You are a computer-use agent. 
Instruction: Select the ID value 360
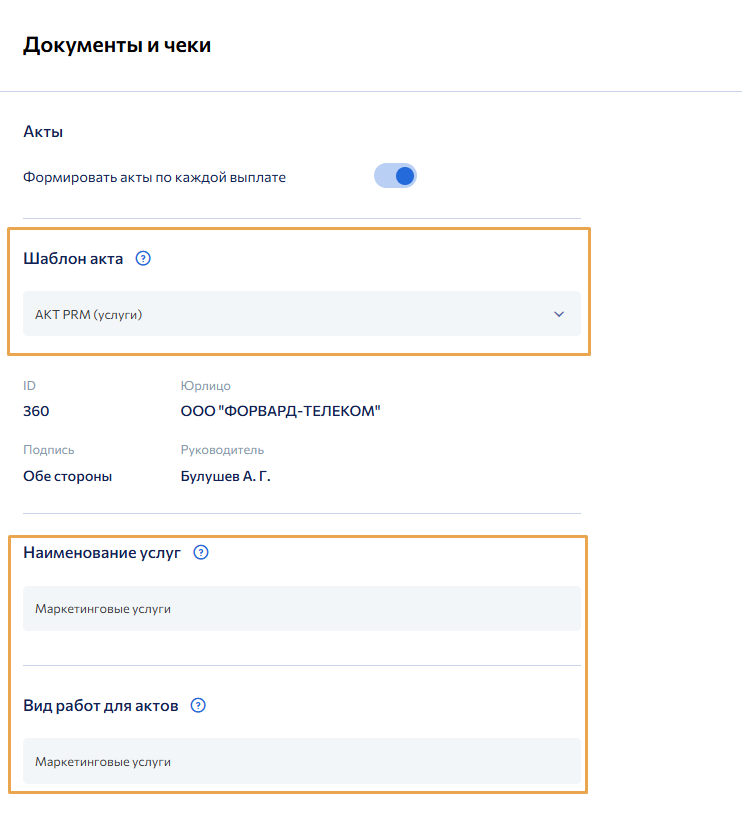coord(36,411)
